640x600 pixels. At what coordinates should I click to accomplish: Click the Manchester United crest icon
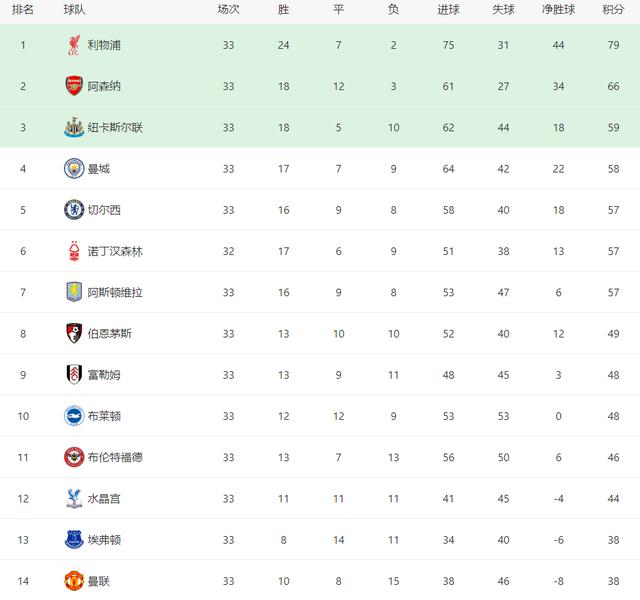[x=73, y=580]
